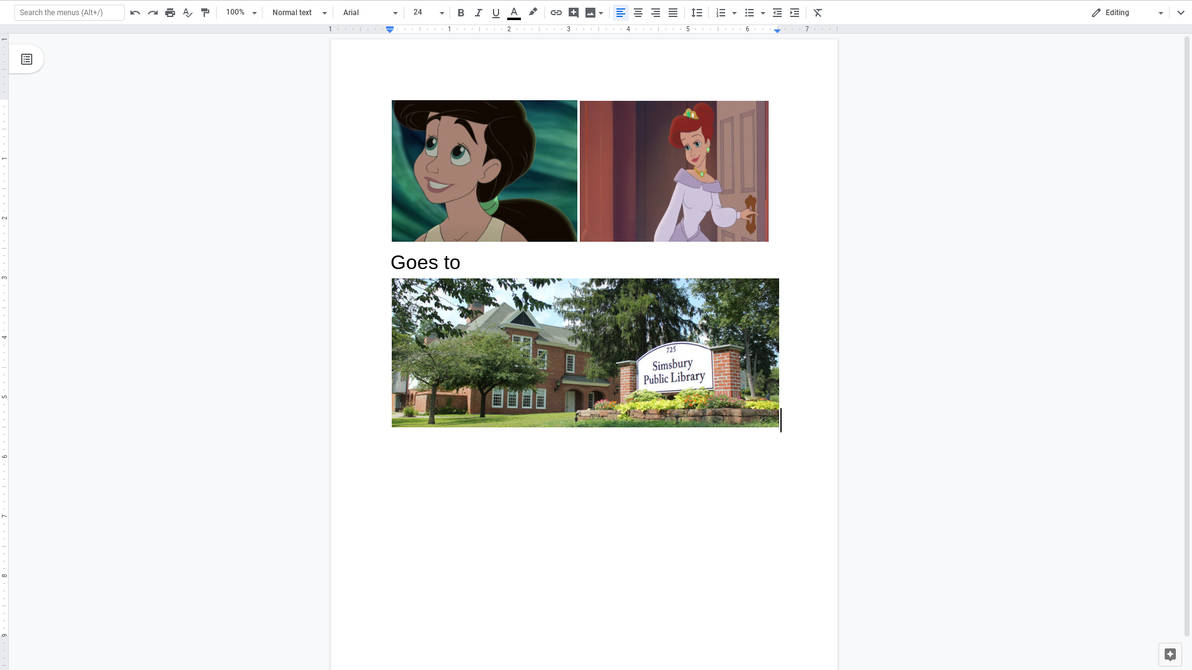This screenshot has height=670, width=1192.
Task: Click the Search the menus field
Action: 69,13
